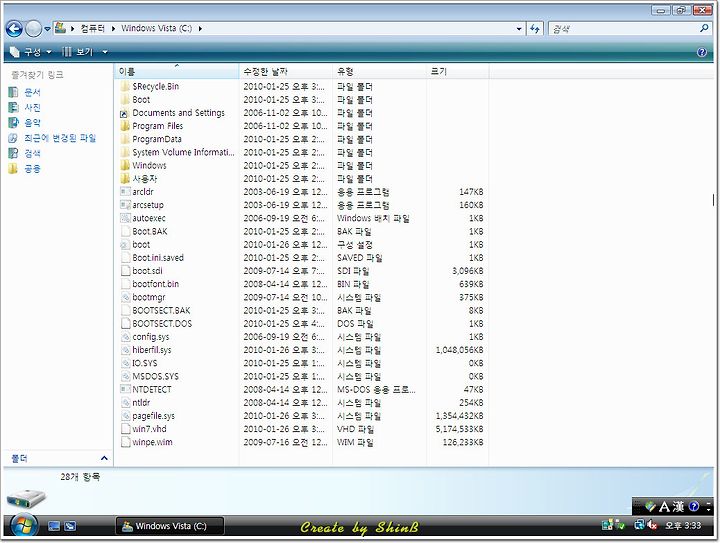
Task: Select the Boot.BAK file name
Action: pos(150,231)
